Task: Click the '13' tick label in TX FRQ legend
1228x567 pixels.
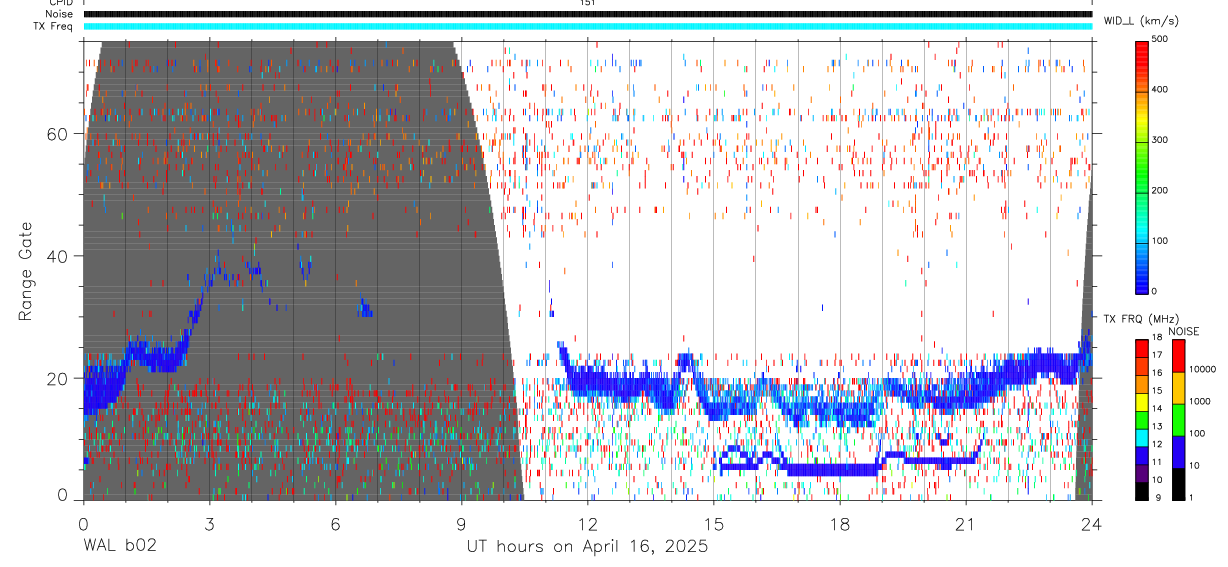Action: pos(1158,427)
